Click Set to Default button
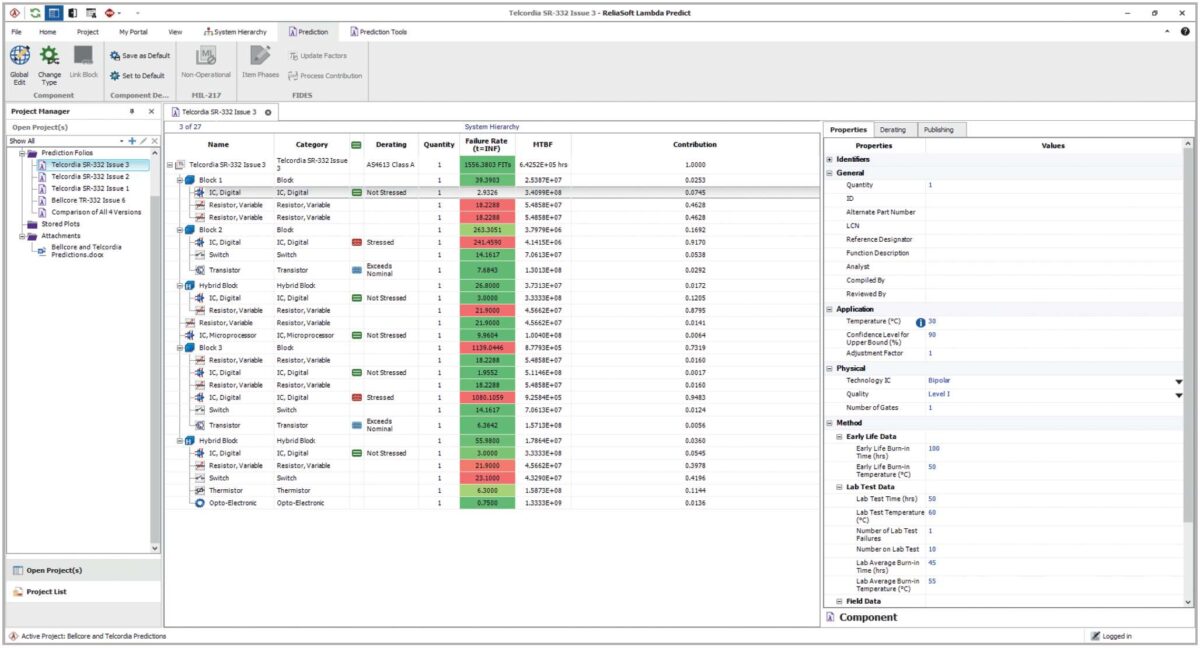The width and height of the screenshot is (1200, 648). point(137,76)
